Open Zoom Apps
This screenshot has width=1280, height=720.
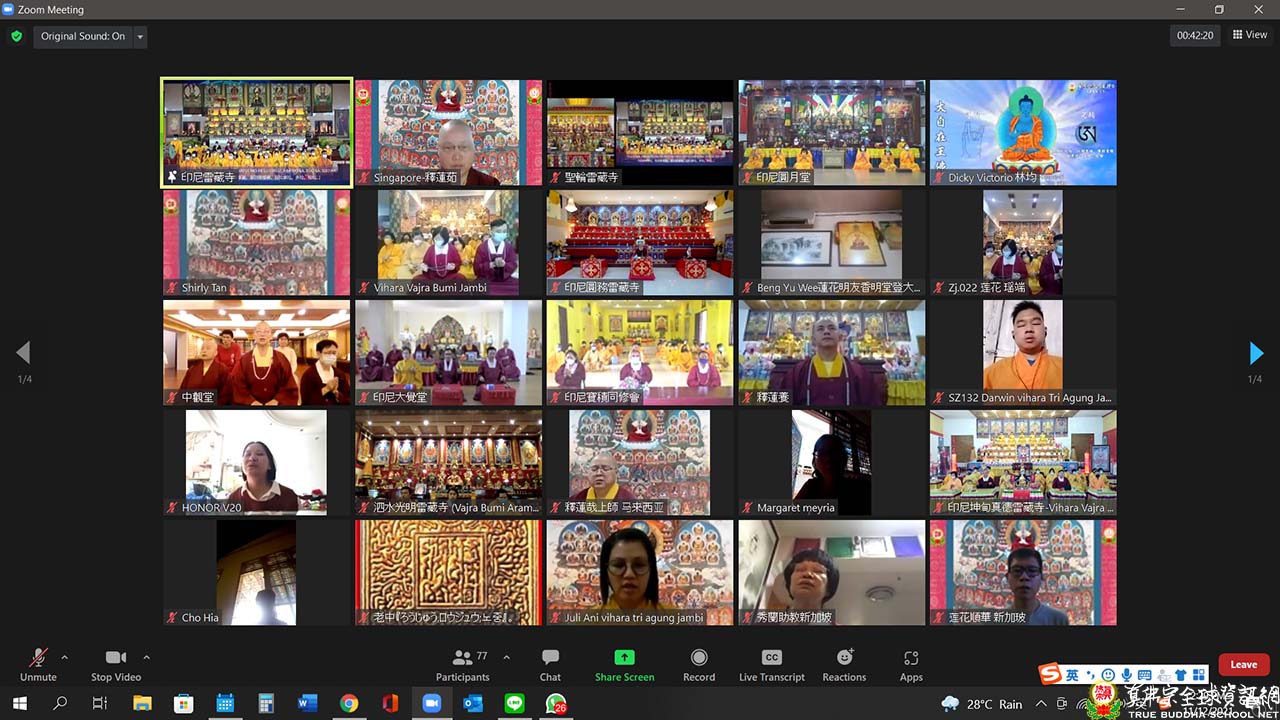pyautogui.click(x=910, y=664)
